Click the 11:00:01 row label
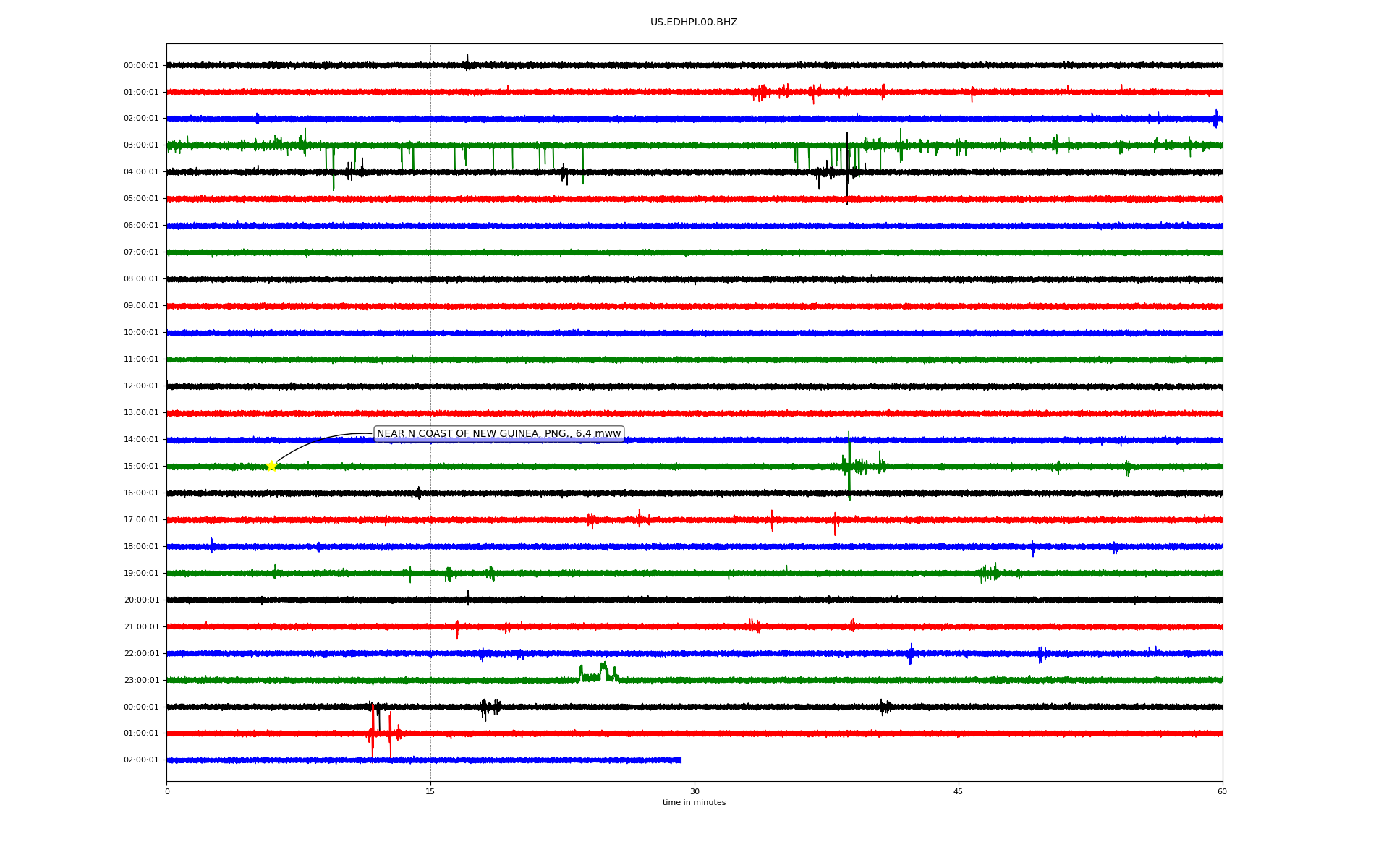 (141, 359)
